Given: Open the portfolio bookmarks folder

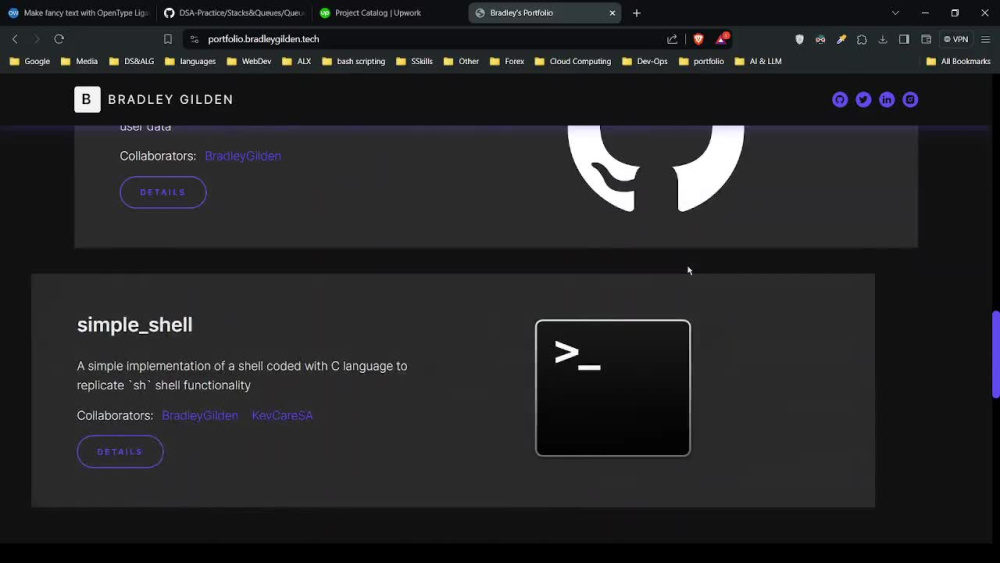Looking at the screenshot, I should pos(702,61).
